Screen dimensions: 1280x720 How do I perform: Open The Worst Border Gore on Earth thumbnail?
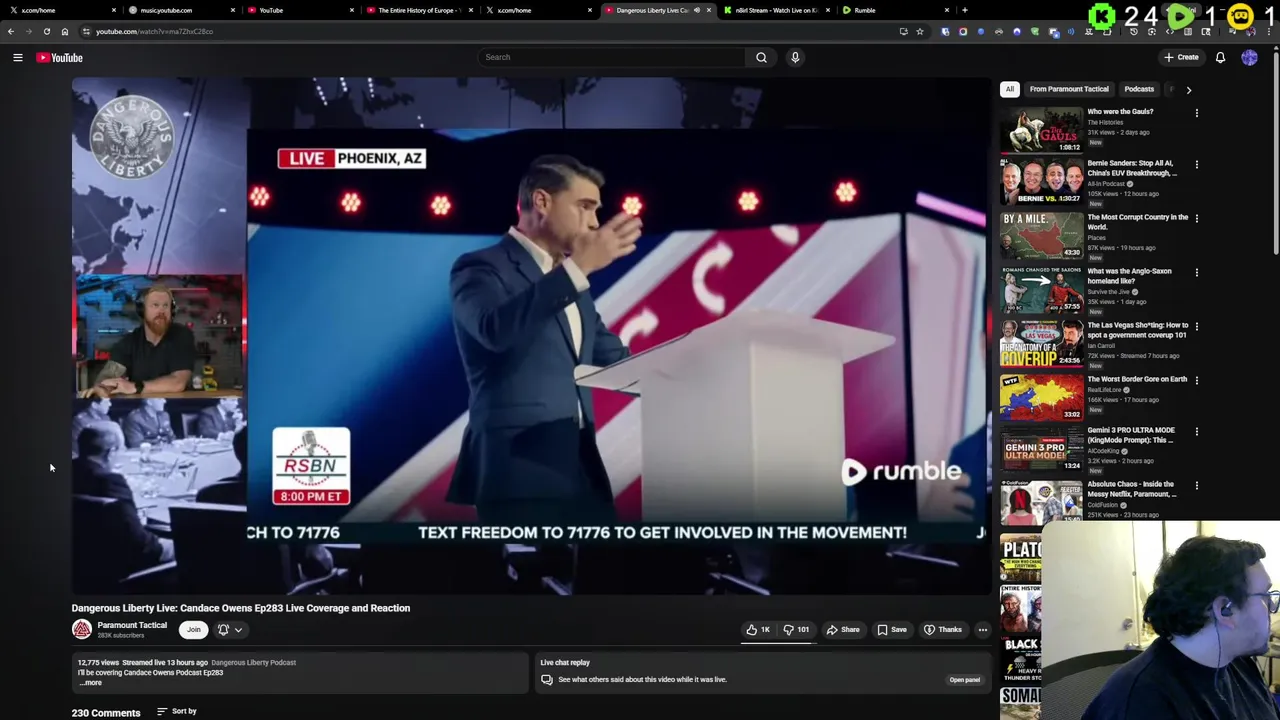tap(1041, 397)
